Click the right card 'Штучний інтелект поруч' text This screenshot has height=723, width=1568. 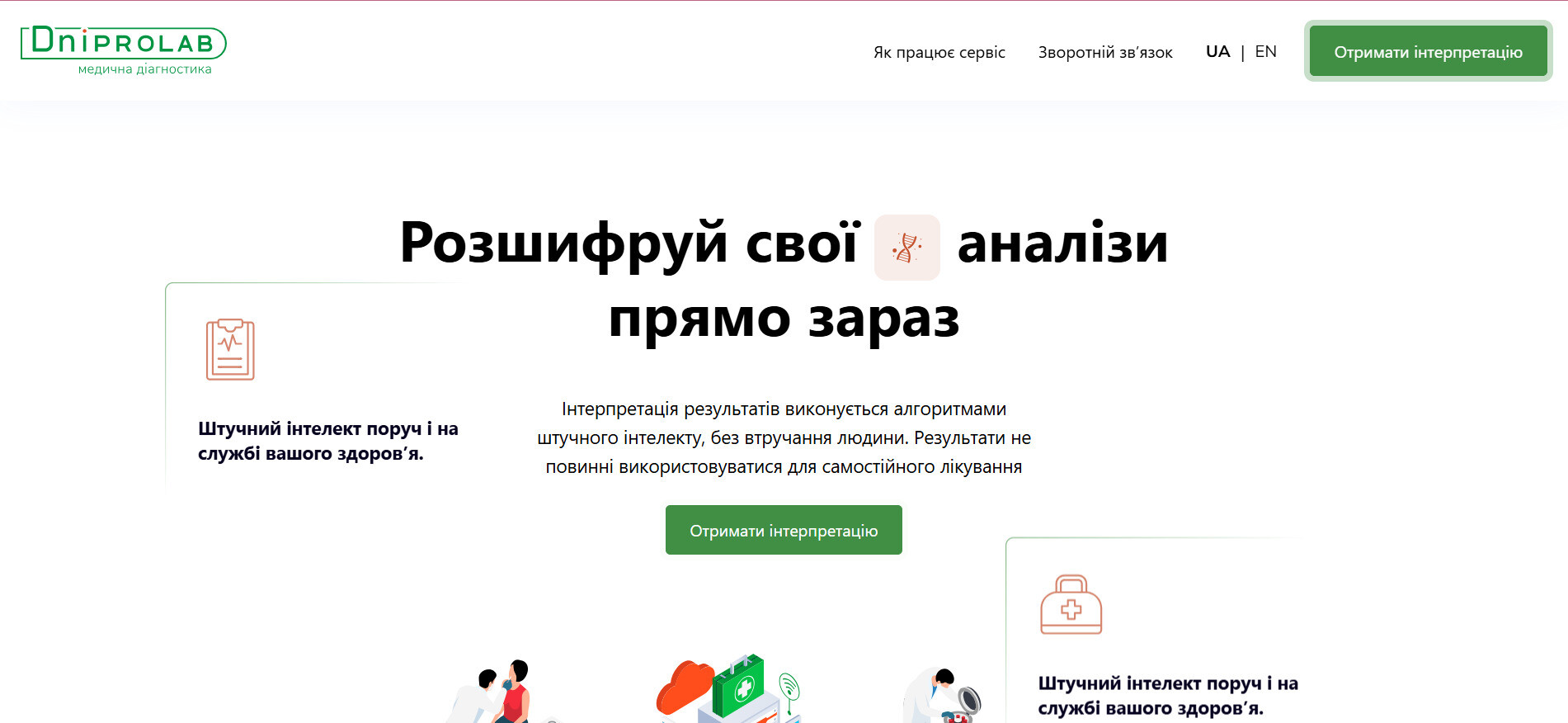point(1167,695)
